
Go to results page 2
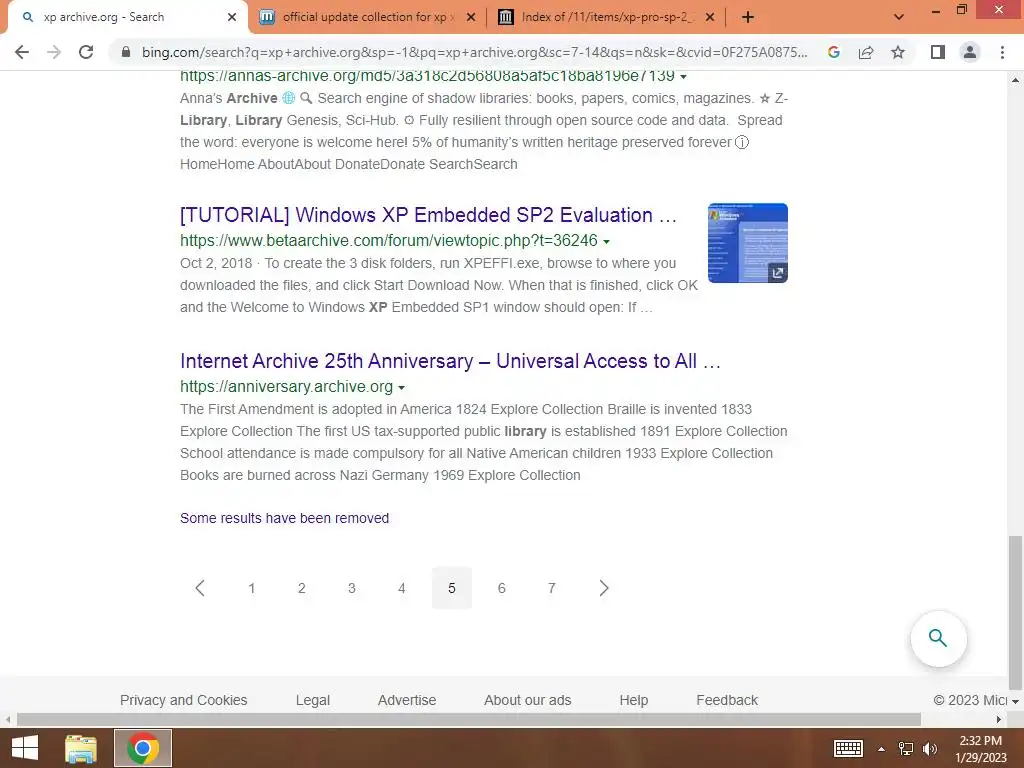pos(302,588)
